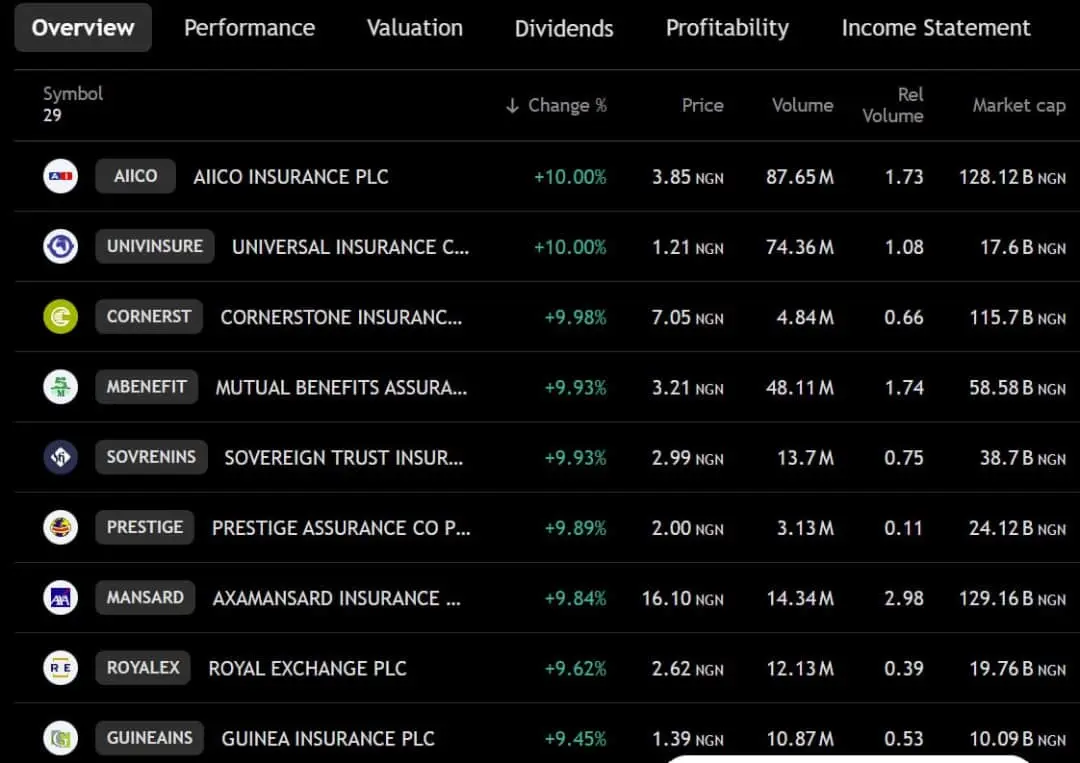Click the 48.11 M volume value

pos(800,388)
